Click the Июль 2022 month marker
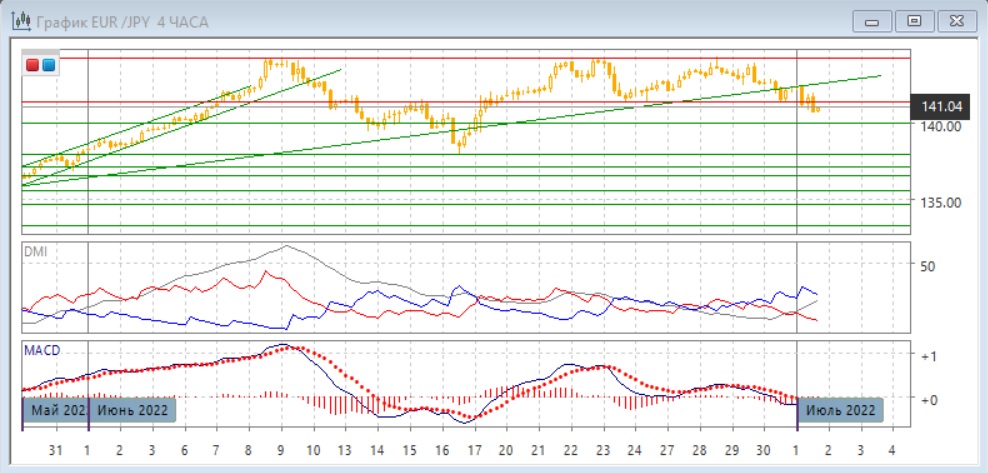988x473 pixels. pos(839,410)
